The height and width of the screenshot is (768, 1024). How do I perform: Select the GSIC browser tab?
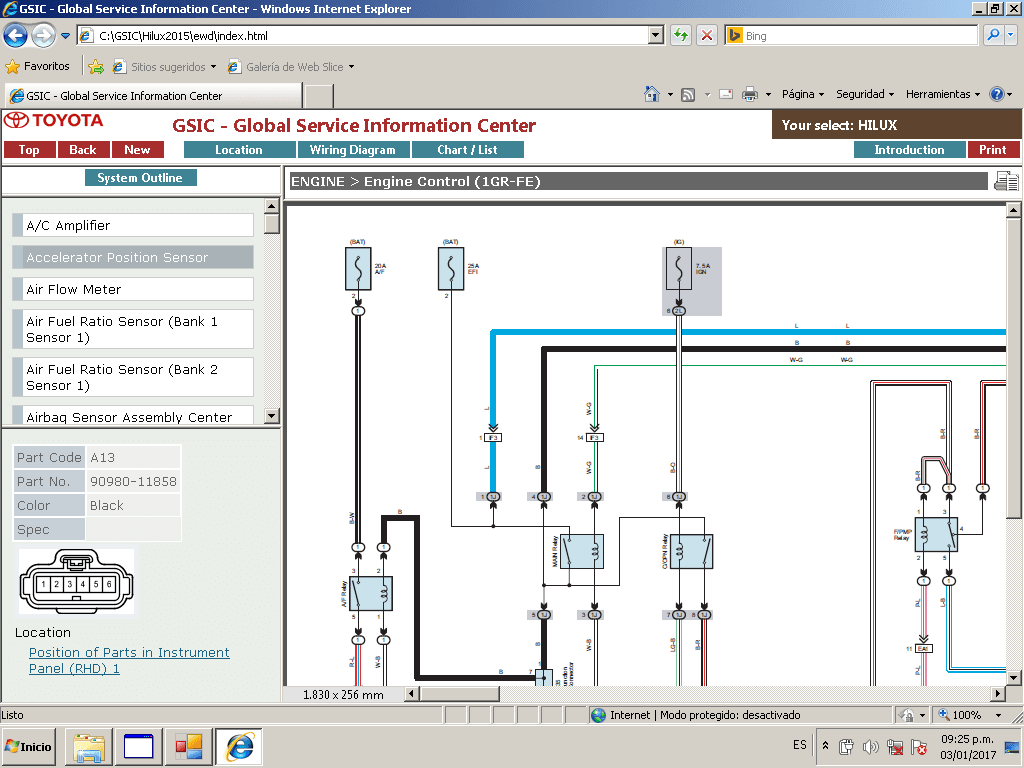(153, 96)
